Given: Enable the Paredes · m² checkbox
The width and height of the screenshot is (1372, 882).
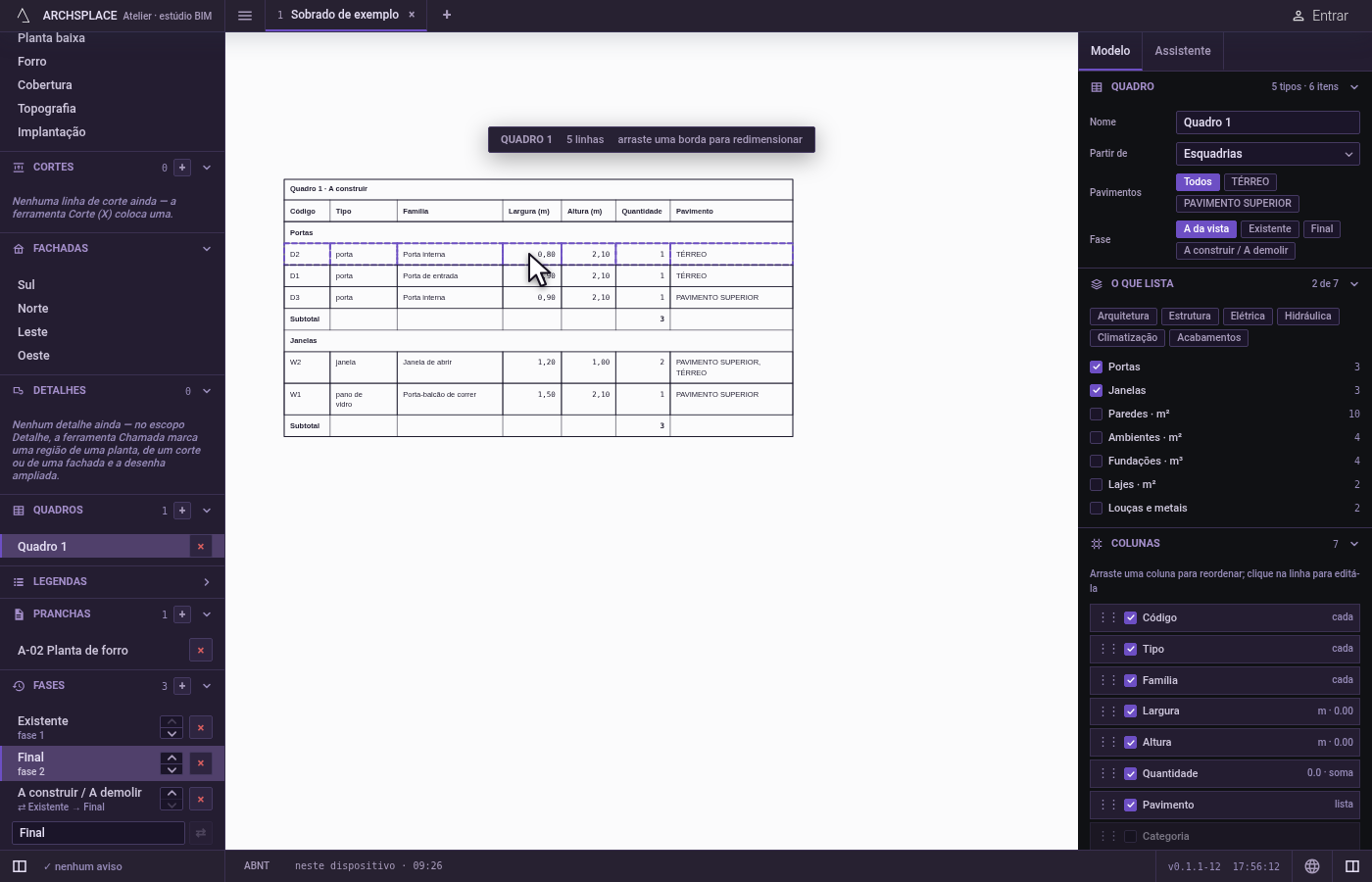Looking at the screenshot, I should click(1097, 414).
